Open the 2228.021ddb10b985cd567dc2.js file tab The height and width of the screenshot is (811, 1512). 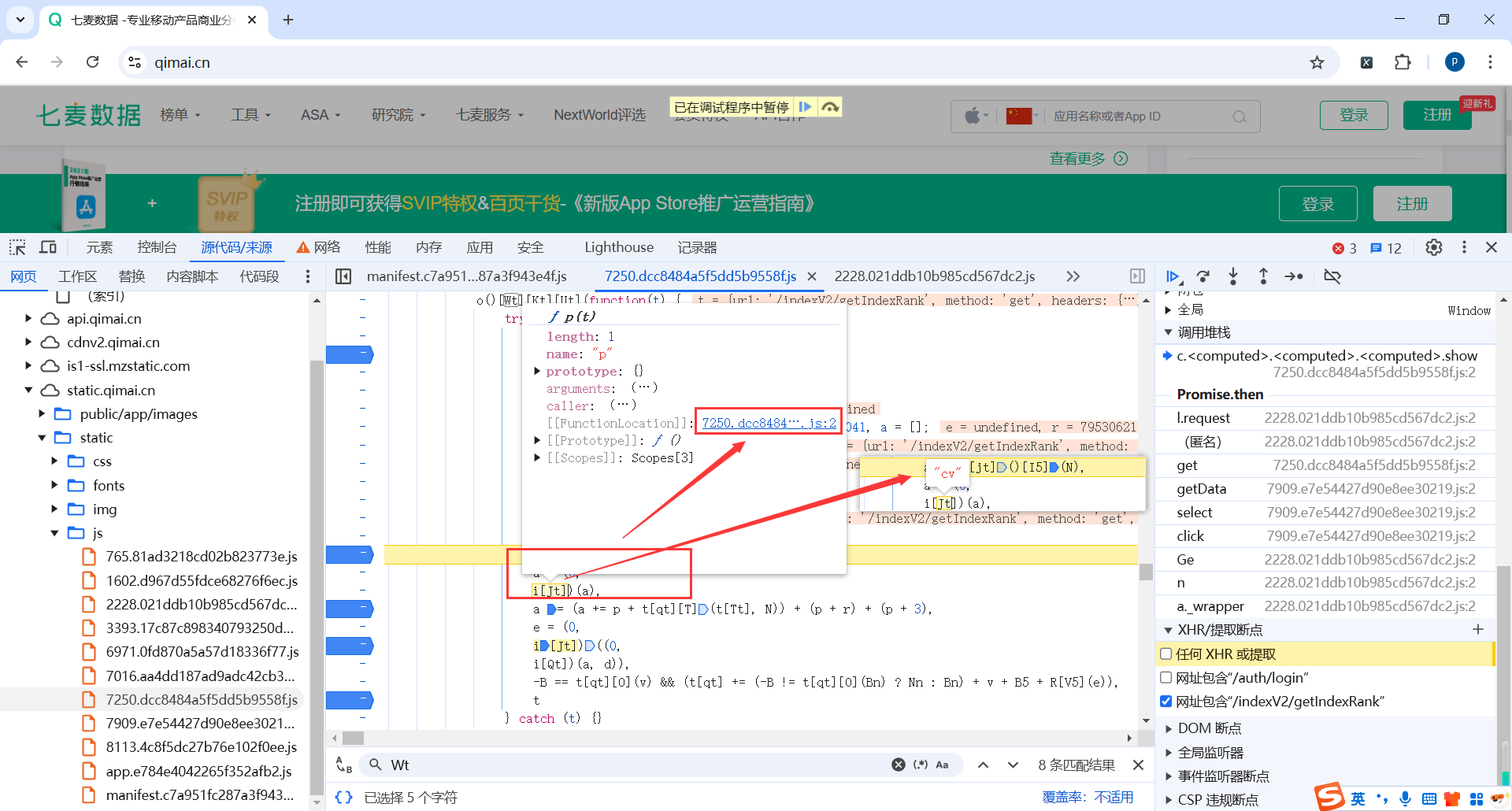(x=936, y=276)
